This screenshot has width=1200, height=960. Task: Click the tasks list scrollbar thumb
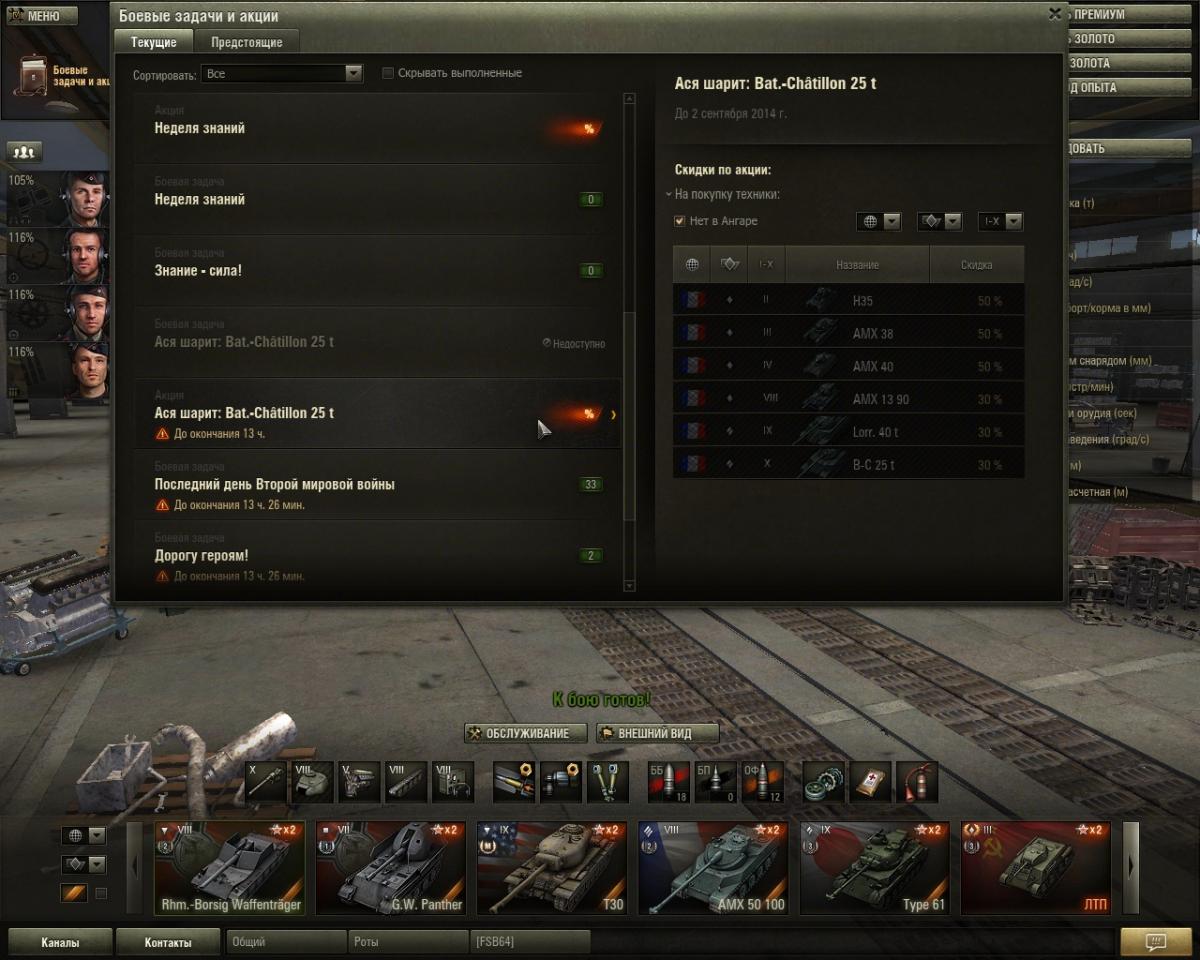coord(629,416)
